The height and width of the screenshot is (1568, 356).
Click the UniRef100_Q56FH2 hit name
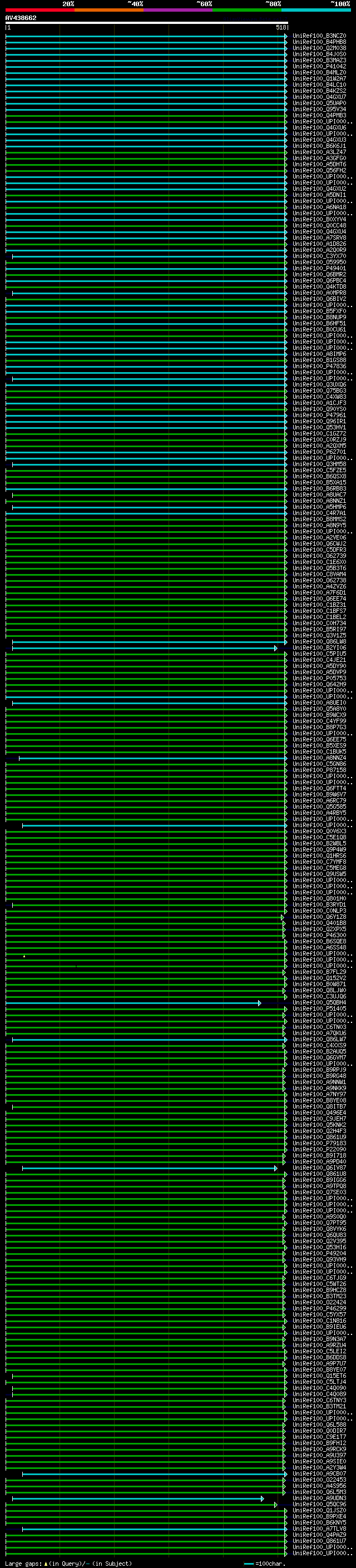tap(319, 170)
